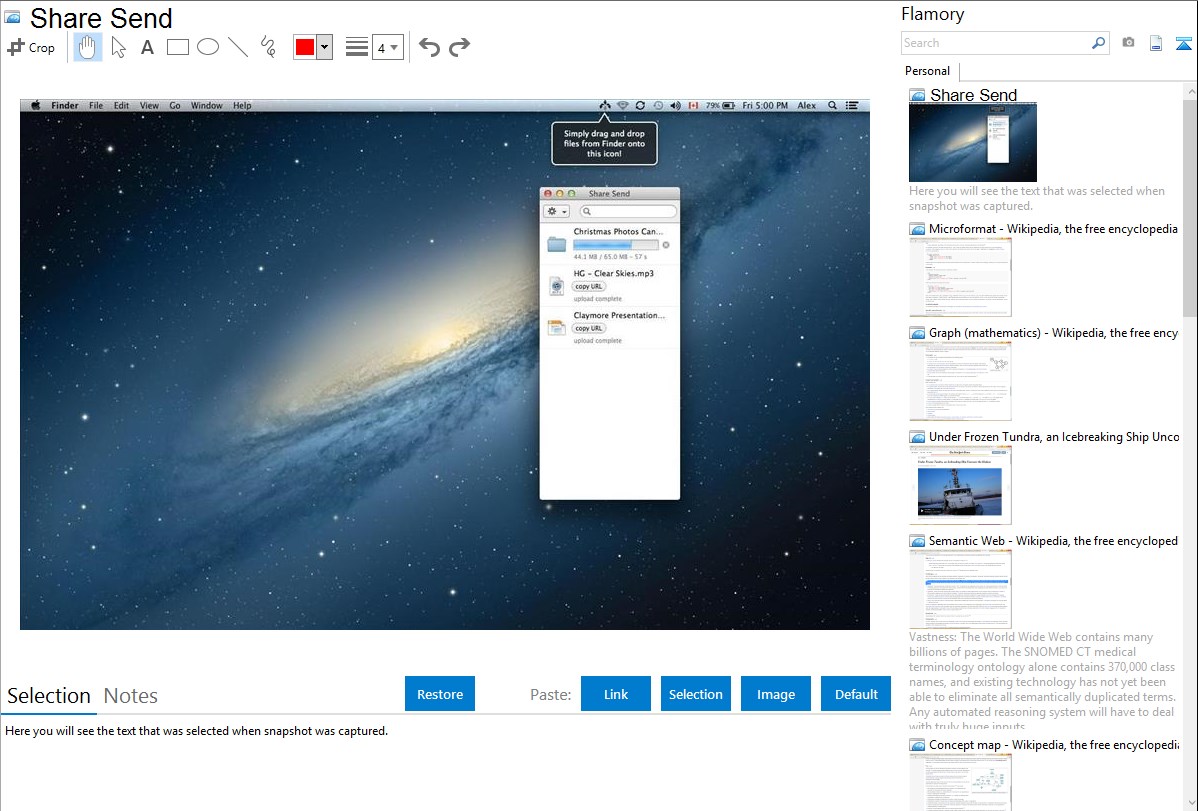Image resolution: width=1198 pixels, height=811 pixels.
Task: Switch to the Notes tab
Action: point(131,696)
